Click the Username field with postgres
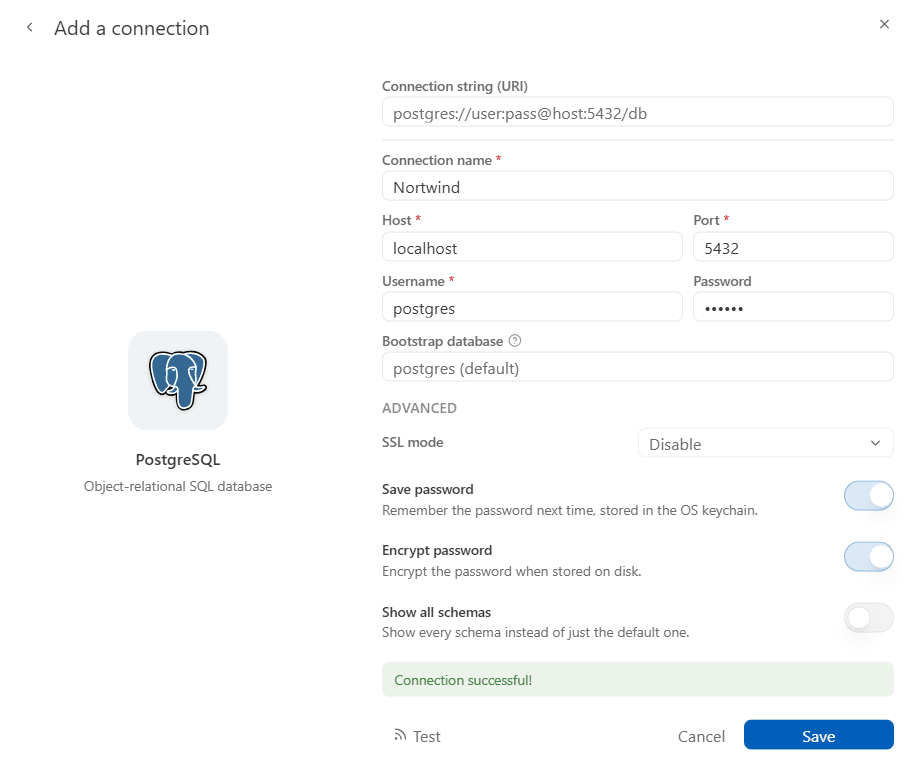This screenshot has width=910, height=765. pyautogui.click(x=532, y=307)
